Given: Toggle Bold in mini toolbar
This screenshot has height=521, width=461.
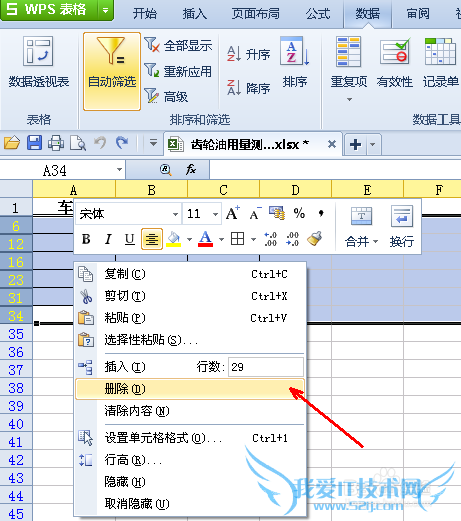Looking at the screenshot, I should pyautogui.click(x=86, y=239).
